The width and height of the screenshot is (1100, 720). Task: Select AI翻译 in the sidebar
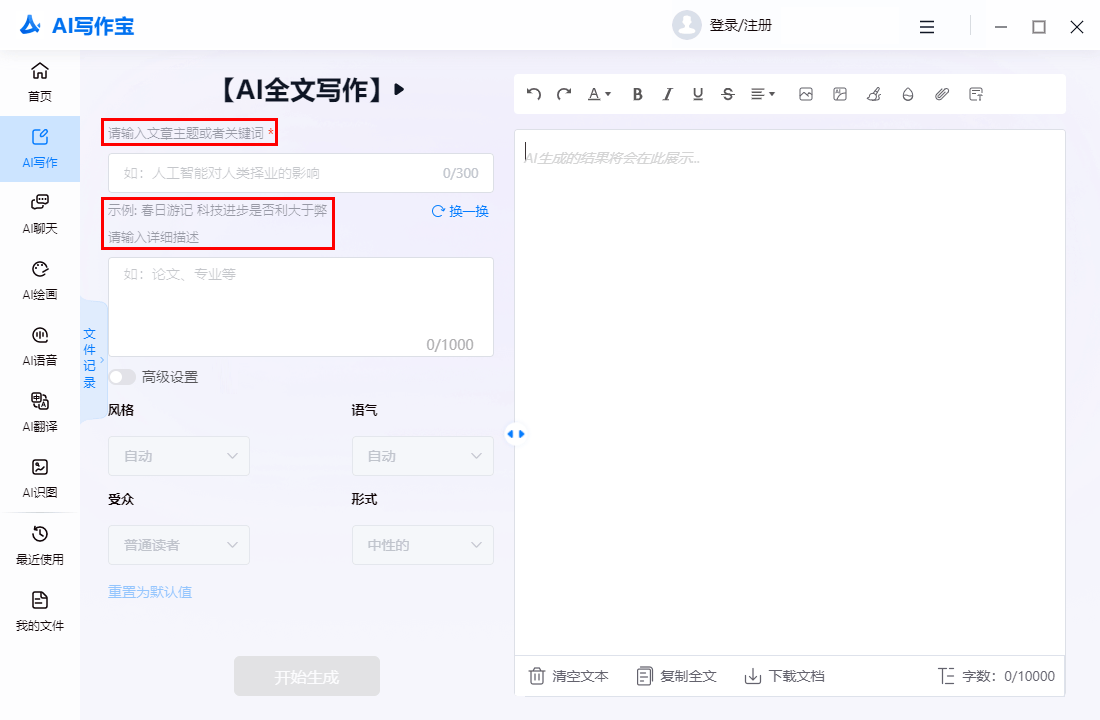tap(39, 412)
